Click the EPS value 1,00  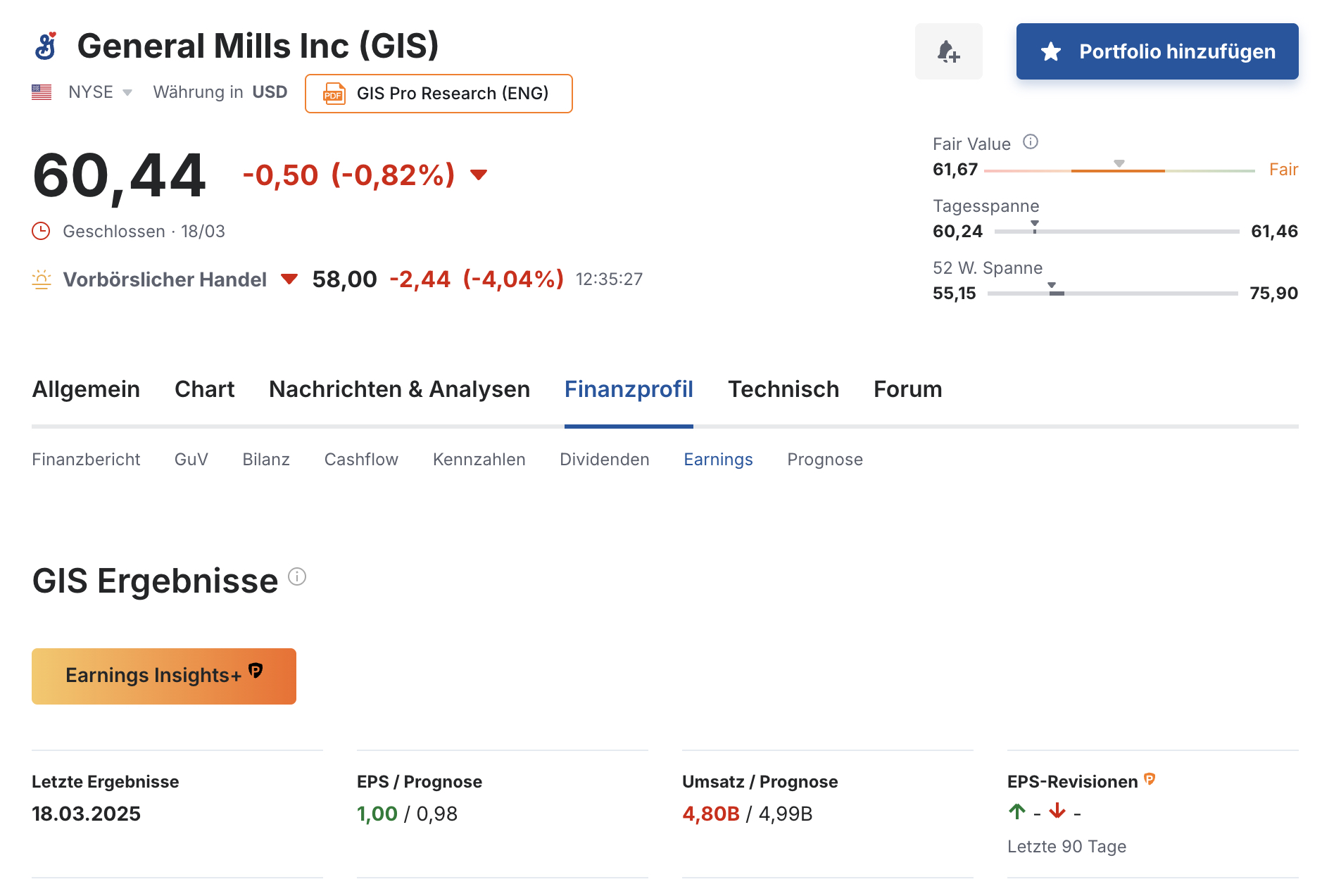pyautogui.click(x=377, y=814)
